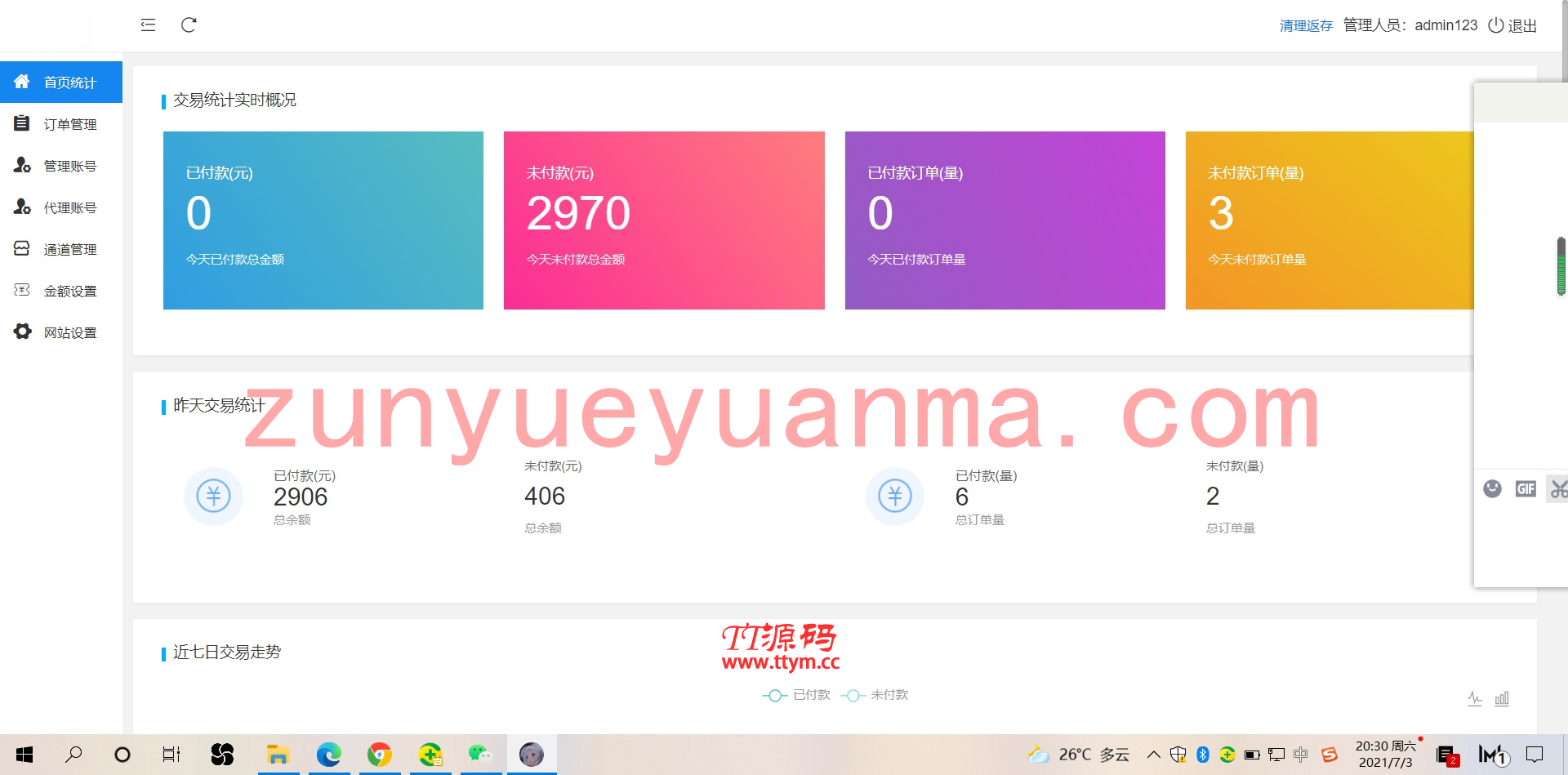Open the network status tray icon
Image resolution: width=1568 pixels, height=775 pixels.
(x=1276, y=755)
